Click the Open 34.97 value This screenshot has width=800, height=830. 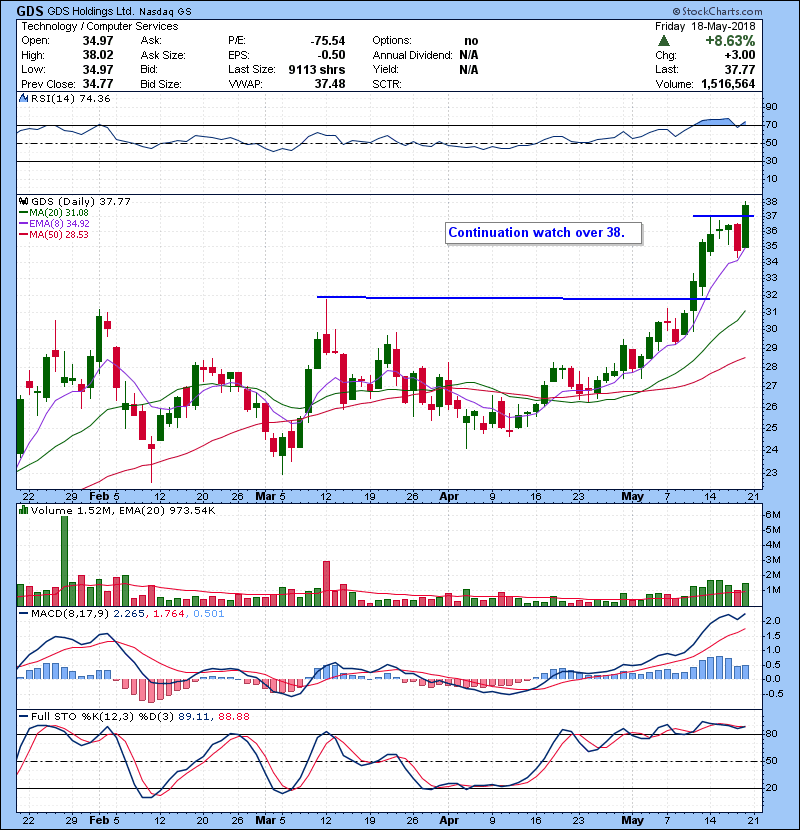point(97,41)
